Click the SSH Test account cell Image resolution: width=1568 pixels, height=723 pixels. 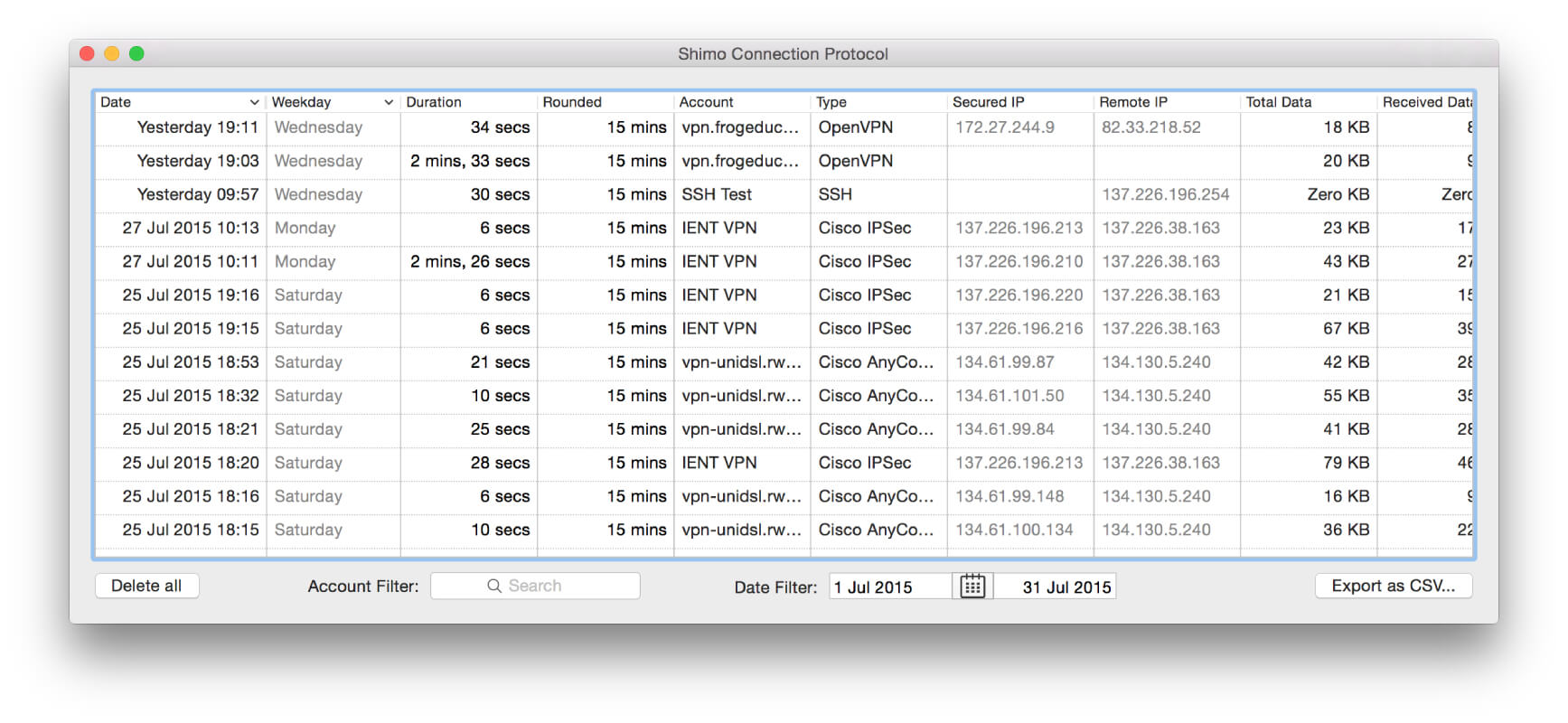point(717,194)
